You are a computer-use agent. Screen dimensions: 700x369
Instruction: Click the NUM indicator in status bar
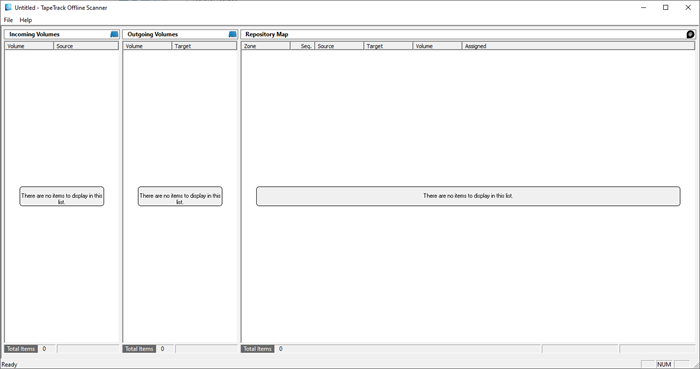tap(664, 365)
